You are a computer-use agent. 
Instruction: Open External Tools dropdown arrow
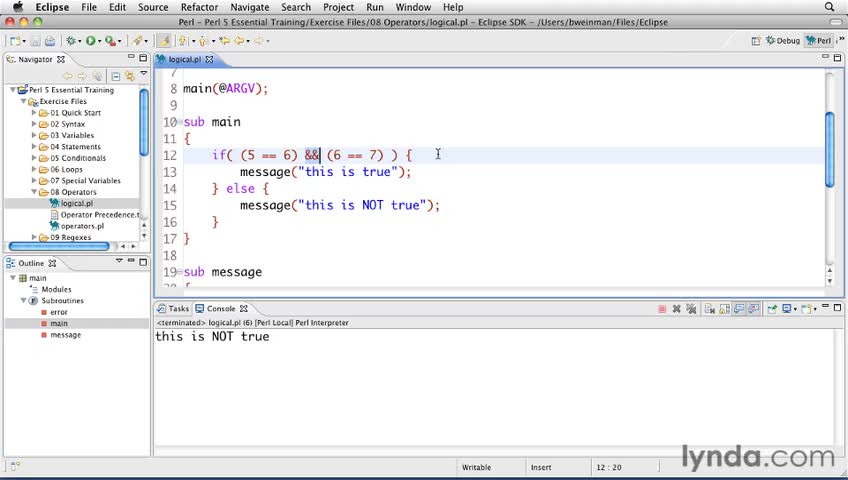(119, 41)
